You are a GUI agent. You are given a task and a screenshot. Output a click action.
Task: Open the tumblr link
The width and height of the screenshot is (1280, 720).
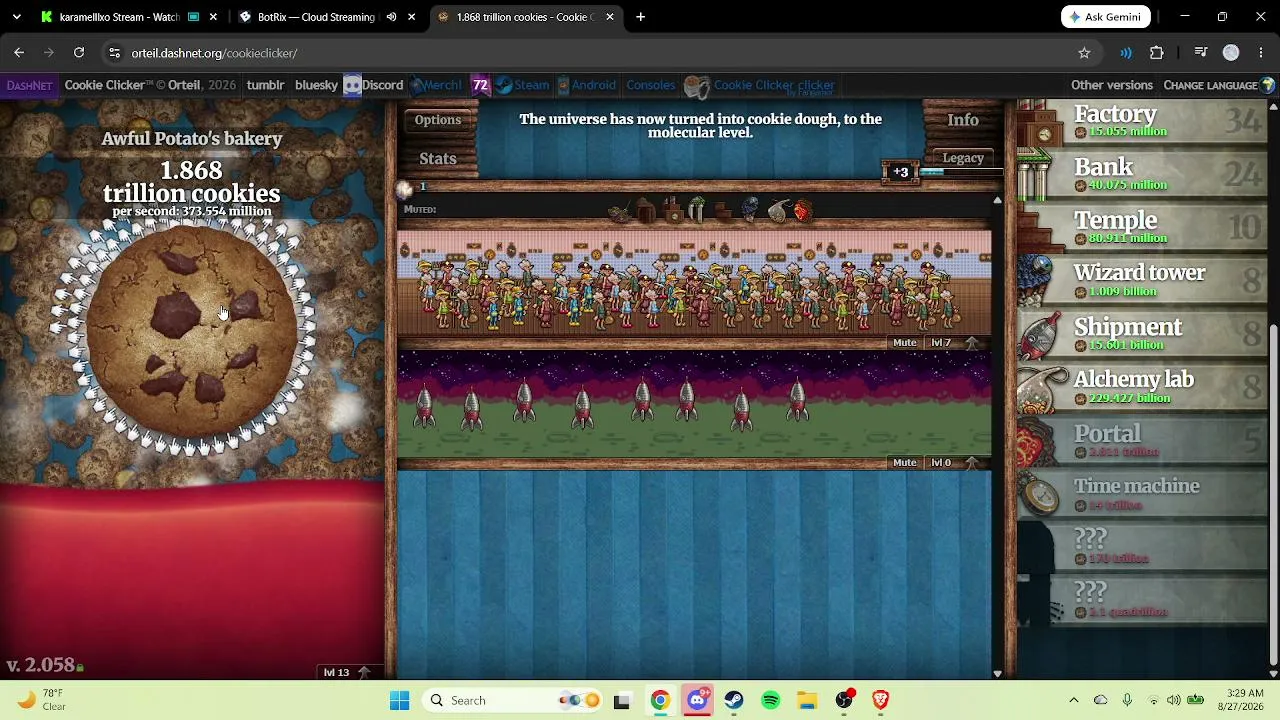[266, 85]
